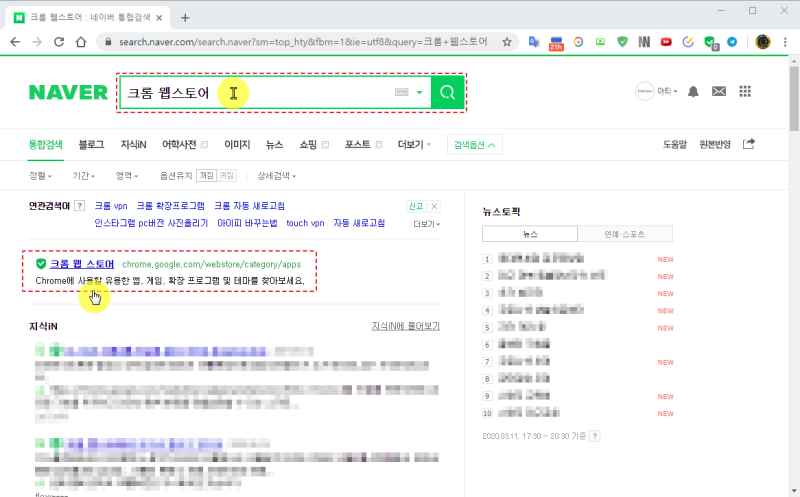Click the share icon next to 원본반영
Screen dimensions: 800x497
pos(748,144)
